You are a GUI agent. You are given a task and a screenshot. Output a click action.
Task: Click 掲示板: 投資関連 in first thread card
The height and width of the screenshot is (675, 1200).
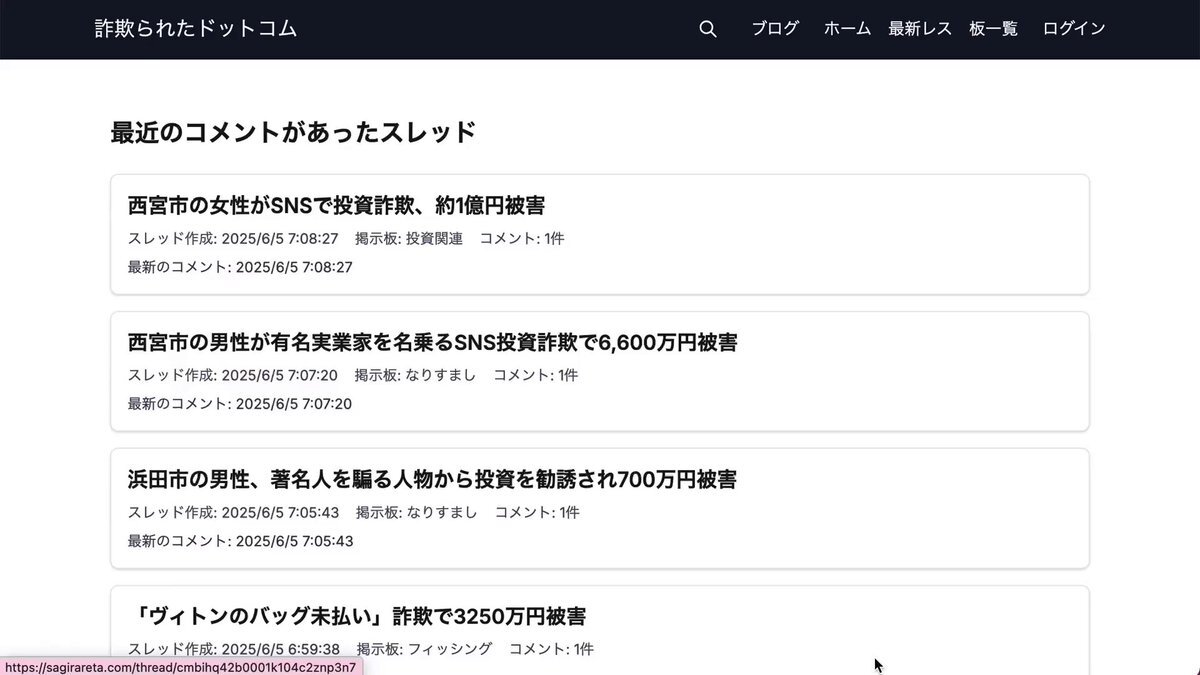click(409, 239)
